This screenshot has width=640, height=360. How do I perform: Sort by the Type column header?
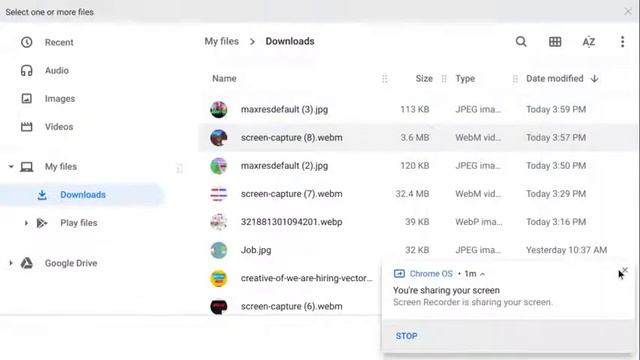point(465,78)
